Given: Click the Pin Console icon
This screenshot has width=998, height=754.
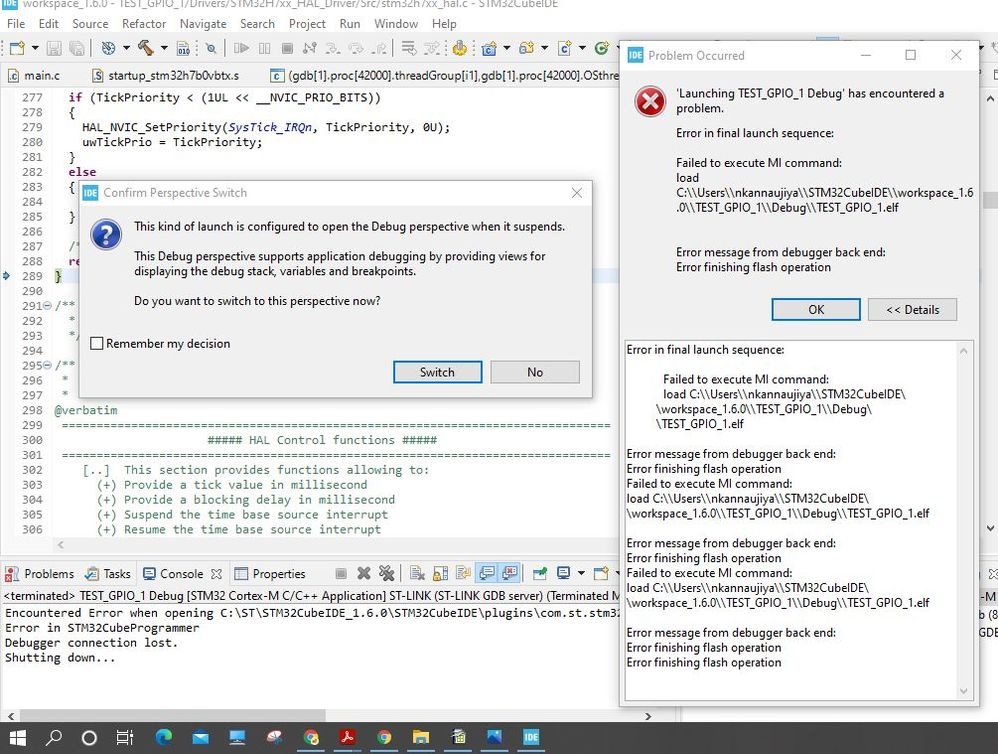Looking at the screenshot, I should 539,573.
